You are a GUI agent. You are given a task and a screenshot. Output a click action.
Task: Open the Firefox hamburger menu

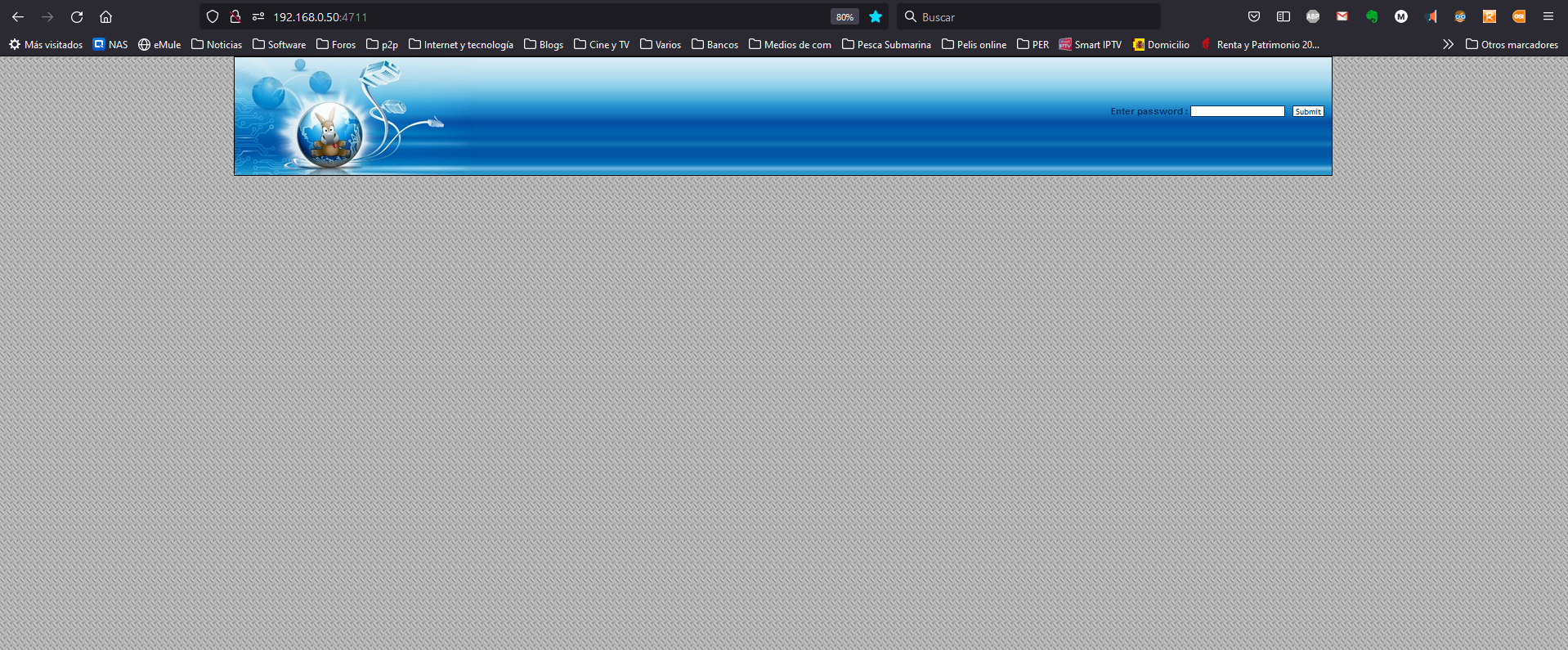[1548, 16]
